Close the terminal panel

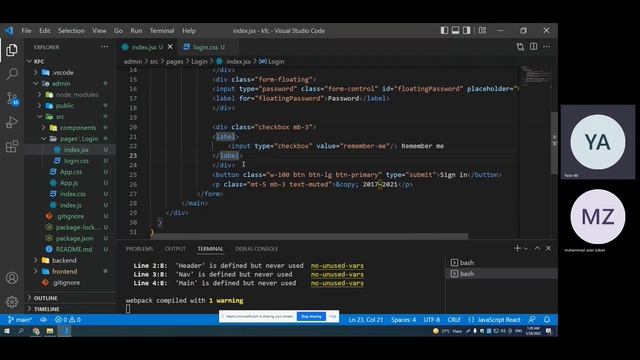[549, 248]
